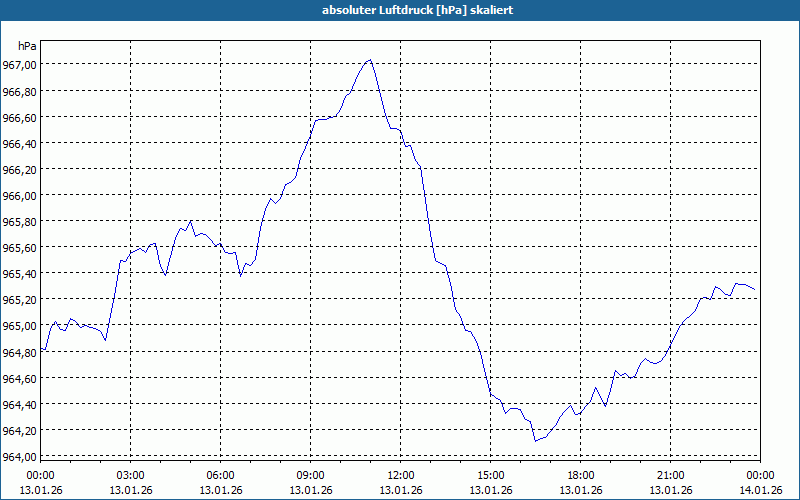
Task: Click the pressure curve's lowest point after 15:00
Action: (x=535, y=441)
